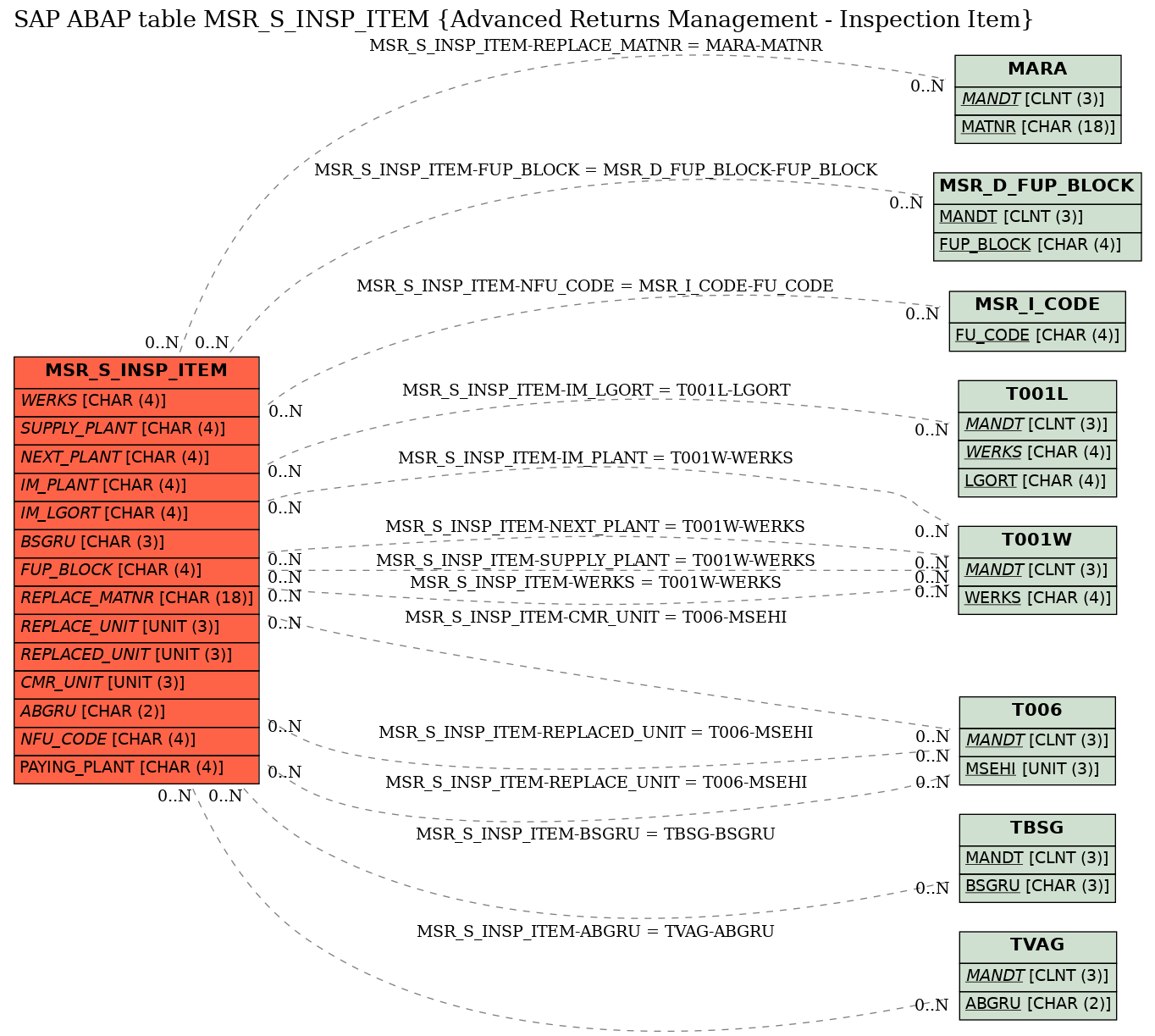Select the NFU_CODE [CHAR (4)] field row
Image resolution: width=1155 pixels, height=1036 pixels.
click(x=136, y=740)
